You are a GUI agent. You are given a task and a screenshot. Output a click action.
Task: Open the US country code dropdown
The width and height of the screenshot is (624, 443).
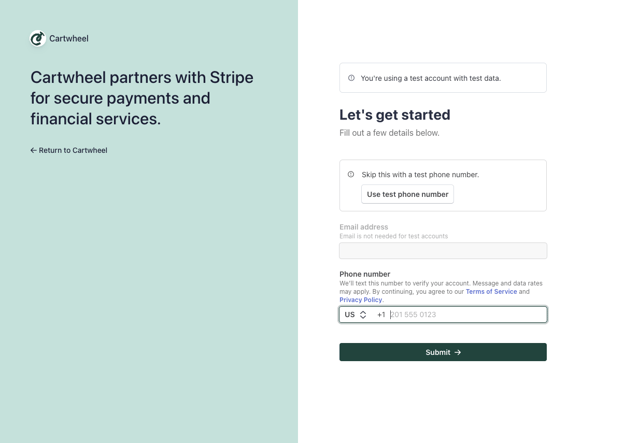355,315
